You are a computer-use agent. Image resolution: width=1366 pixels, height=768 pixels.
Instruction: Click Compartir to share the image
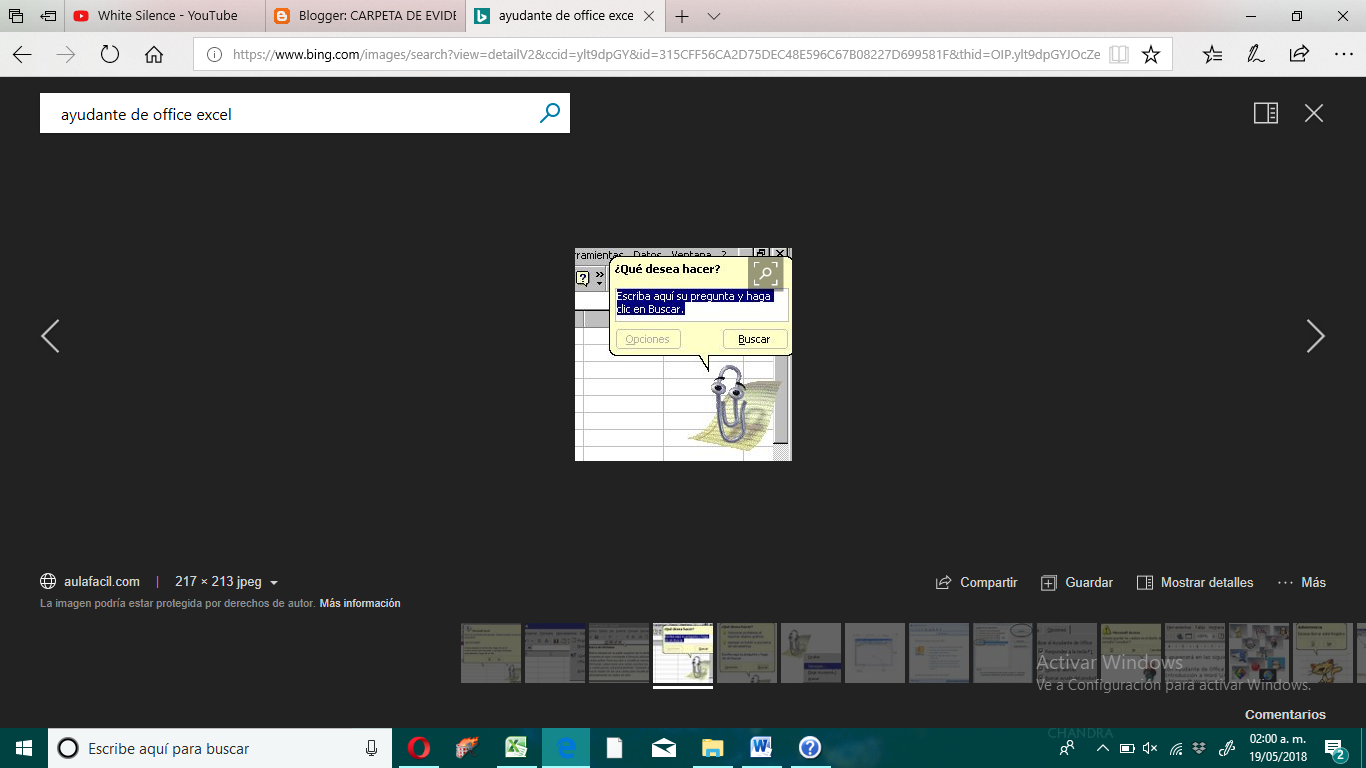click(x=976, y=582)
